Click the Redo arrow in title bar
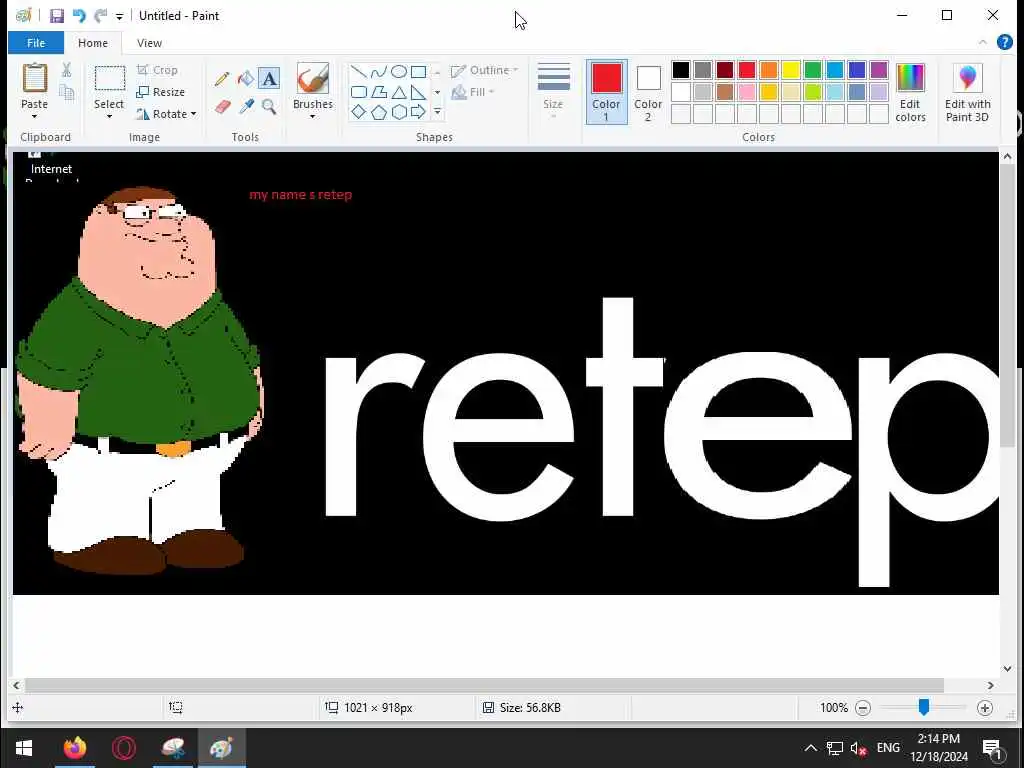The height and width of the screenshot is (768, 1024). tap(101, 16)
